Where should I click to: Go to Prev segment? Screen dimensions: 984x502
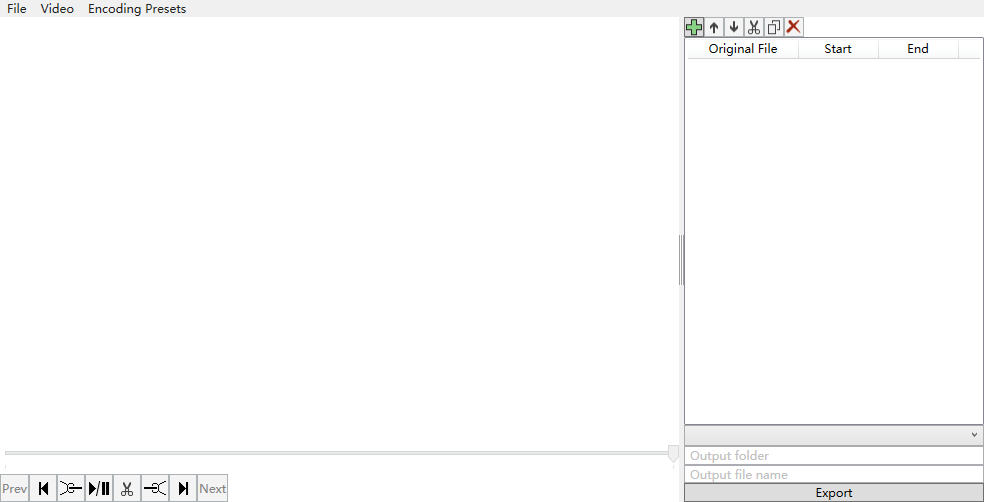pyautogui.click(x=14, y=488)
